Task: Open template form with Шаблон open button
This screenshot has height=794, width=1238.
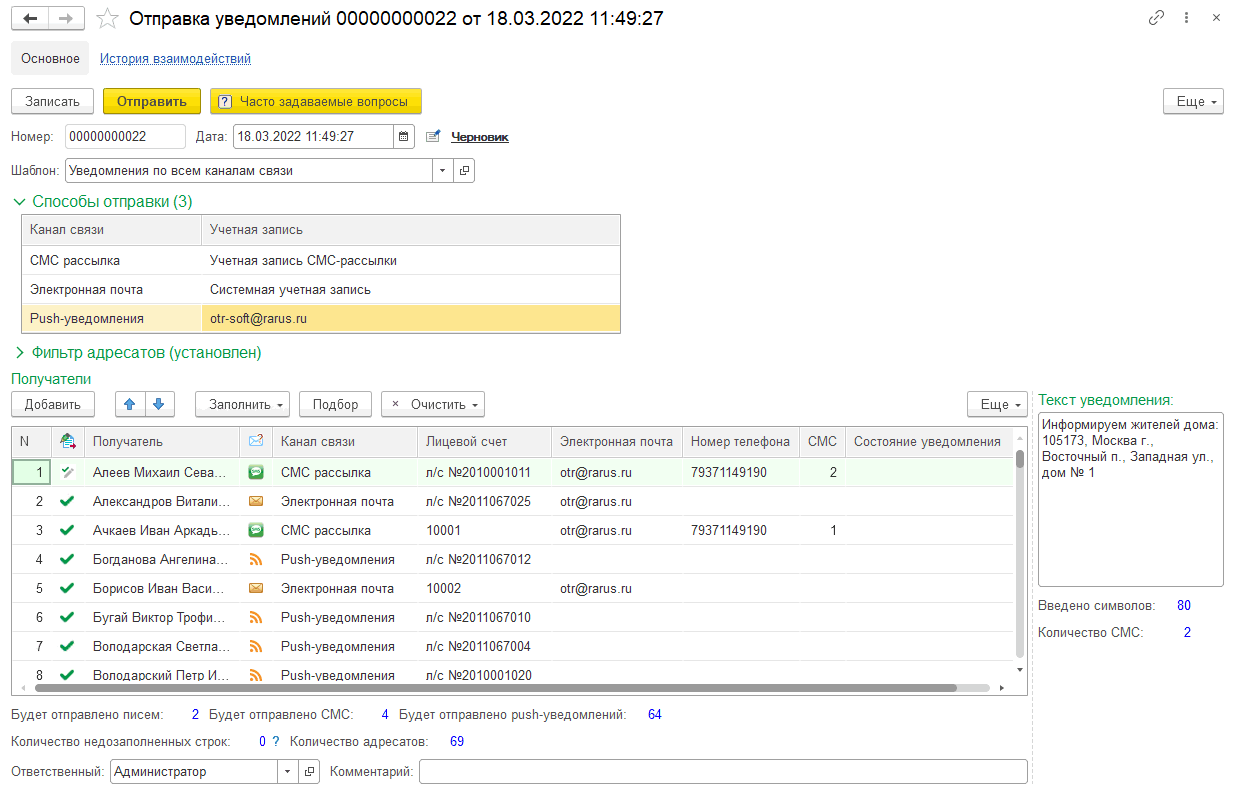Action: click(464, 171)
